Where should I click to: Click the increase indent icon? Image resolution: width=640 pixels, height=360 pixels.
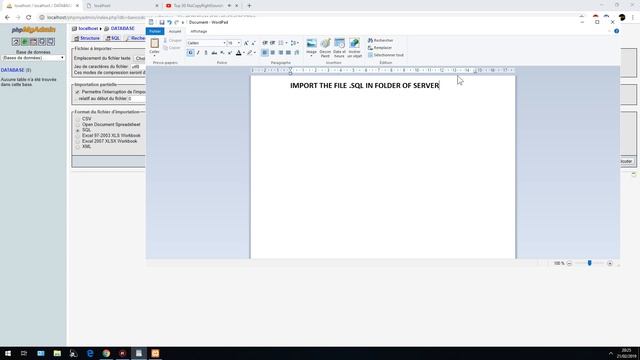273,43
